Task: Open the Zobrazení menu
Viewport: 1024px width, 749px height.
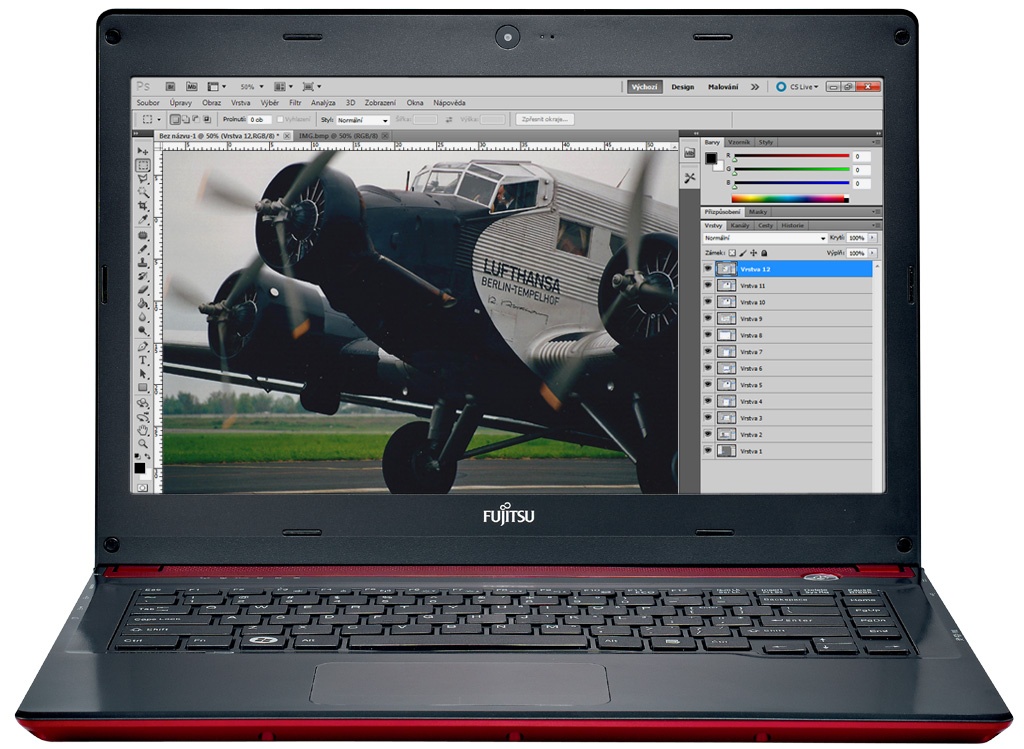Action: 380,103
